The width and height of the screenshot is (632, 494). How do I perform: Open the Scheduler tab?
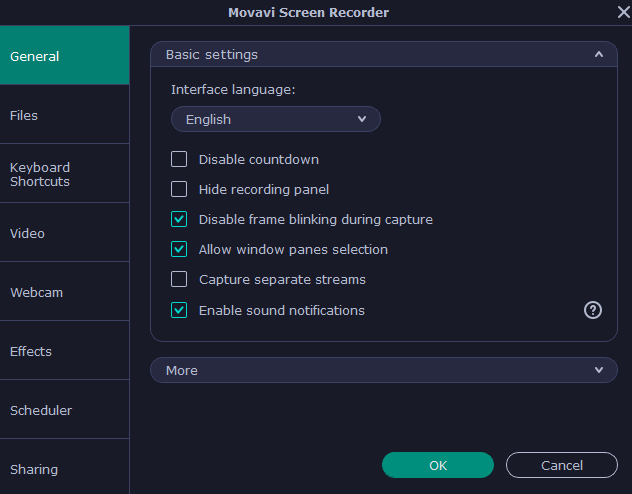(x=64, y=410)
